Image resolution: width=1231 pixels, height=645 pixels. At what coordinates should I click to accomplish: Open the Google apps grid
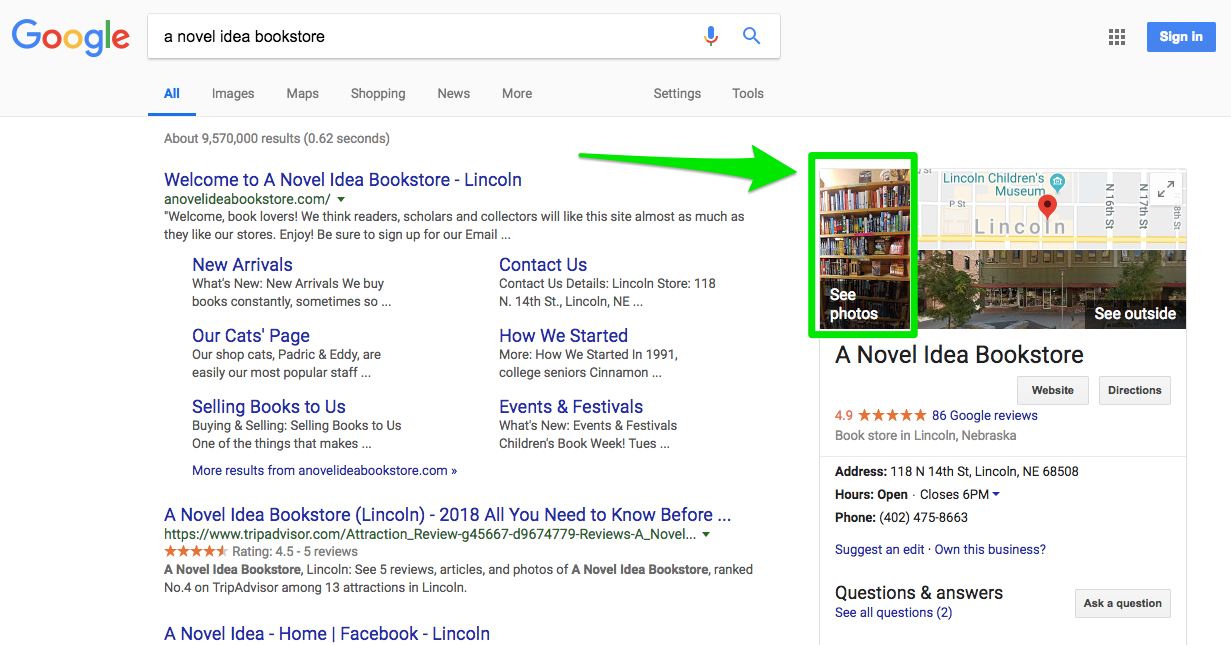[x=1117, y=37]
